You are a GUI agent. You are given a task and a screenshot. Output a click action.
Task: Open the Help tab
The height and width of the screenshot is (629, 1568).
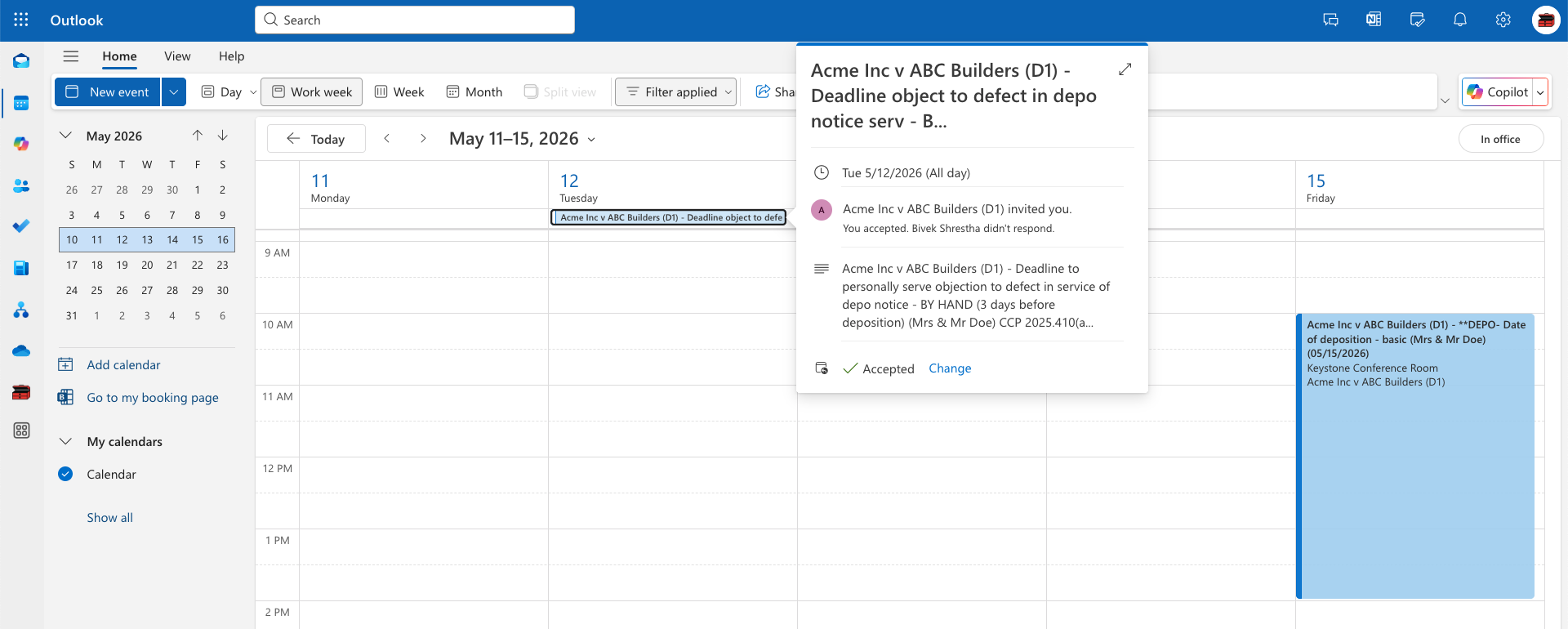[231, 56]
